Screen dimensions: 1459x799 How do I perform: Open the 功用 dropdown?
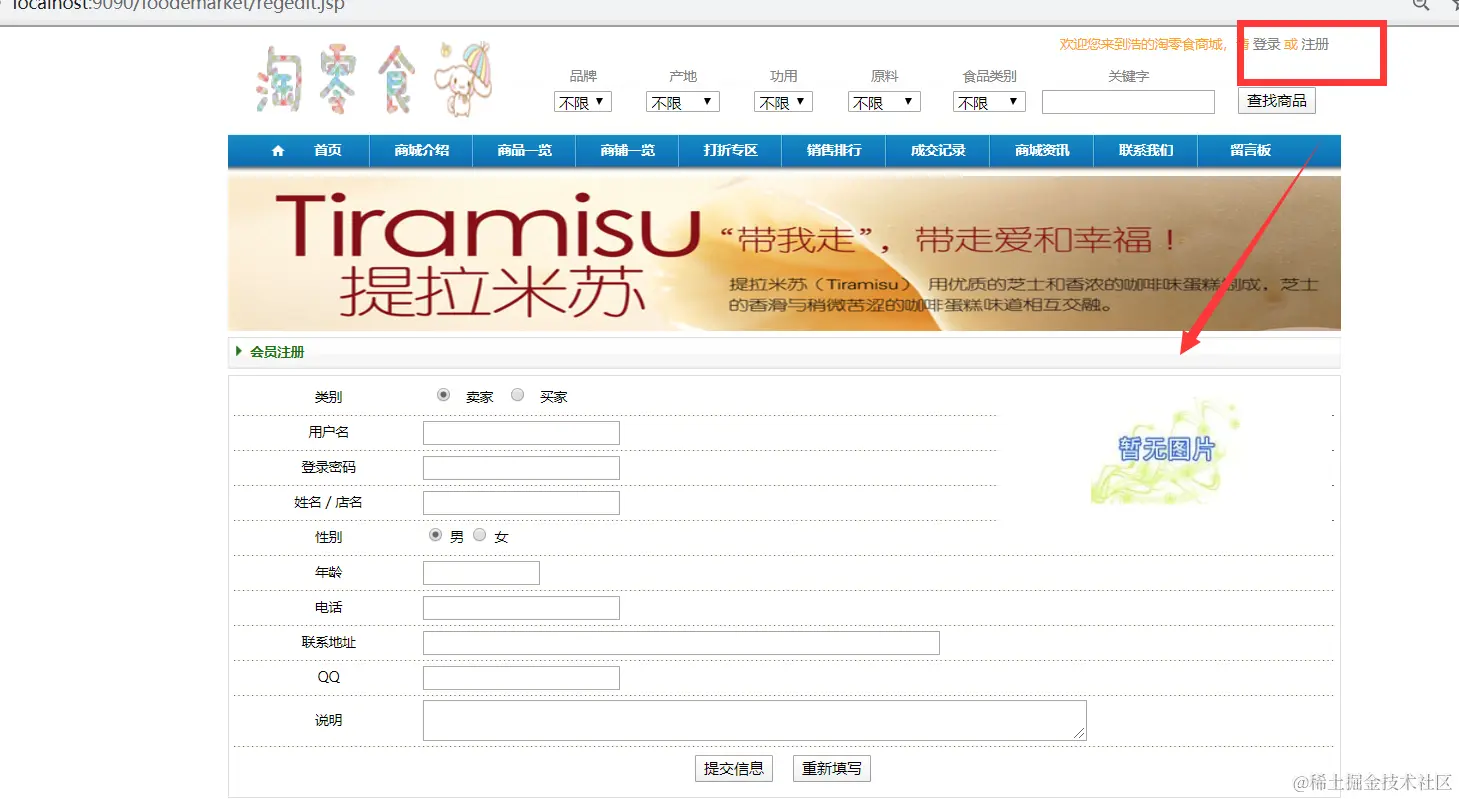(x=783, y=102)
